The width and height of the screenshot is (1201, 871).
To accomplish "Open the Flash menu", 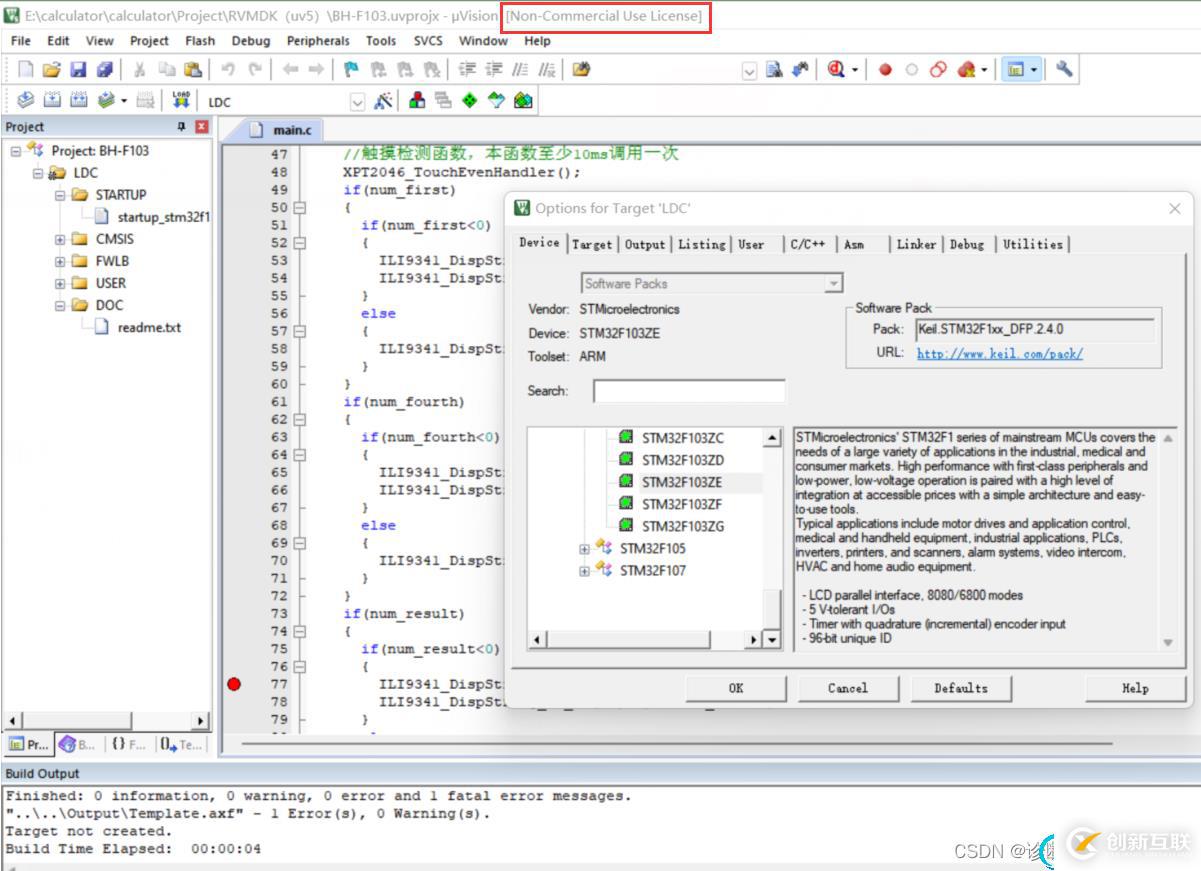I will pos(200,41).
